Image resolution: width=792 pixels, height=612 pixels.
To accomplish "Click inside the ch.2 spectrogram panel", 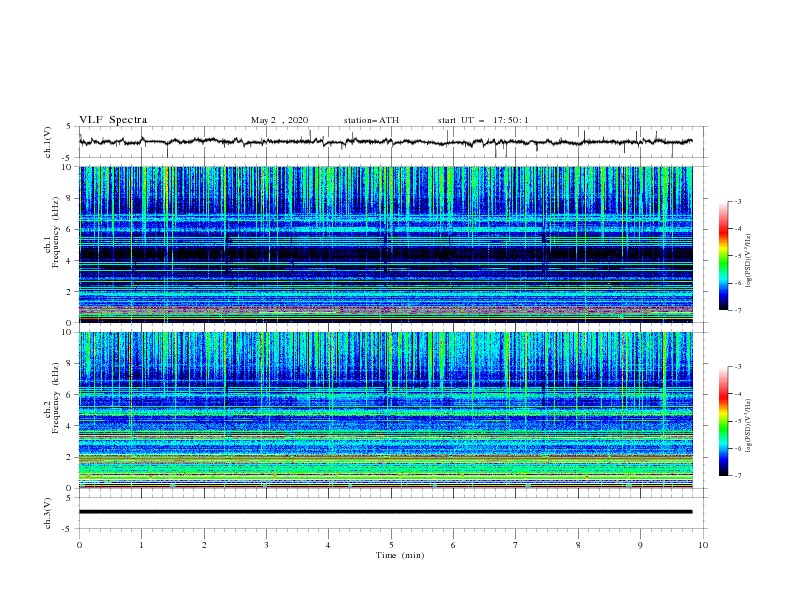I will [386, 410].
